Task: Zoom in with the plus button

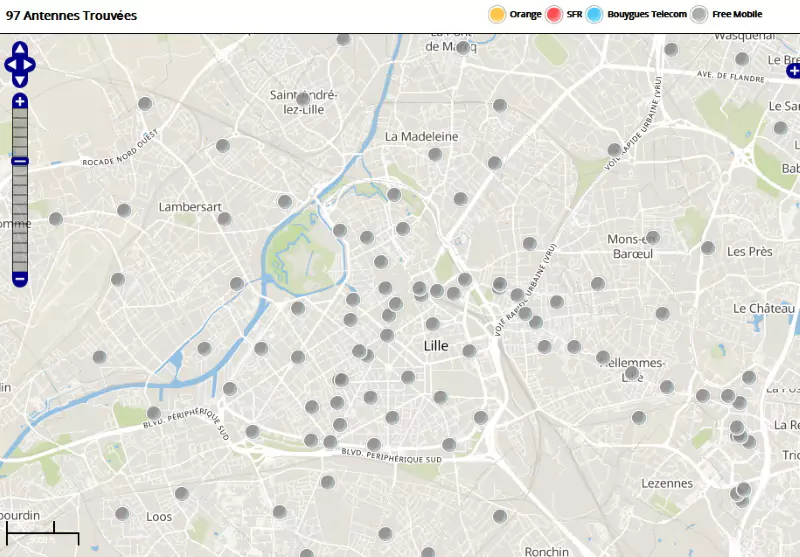Action: pos(20,101)
